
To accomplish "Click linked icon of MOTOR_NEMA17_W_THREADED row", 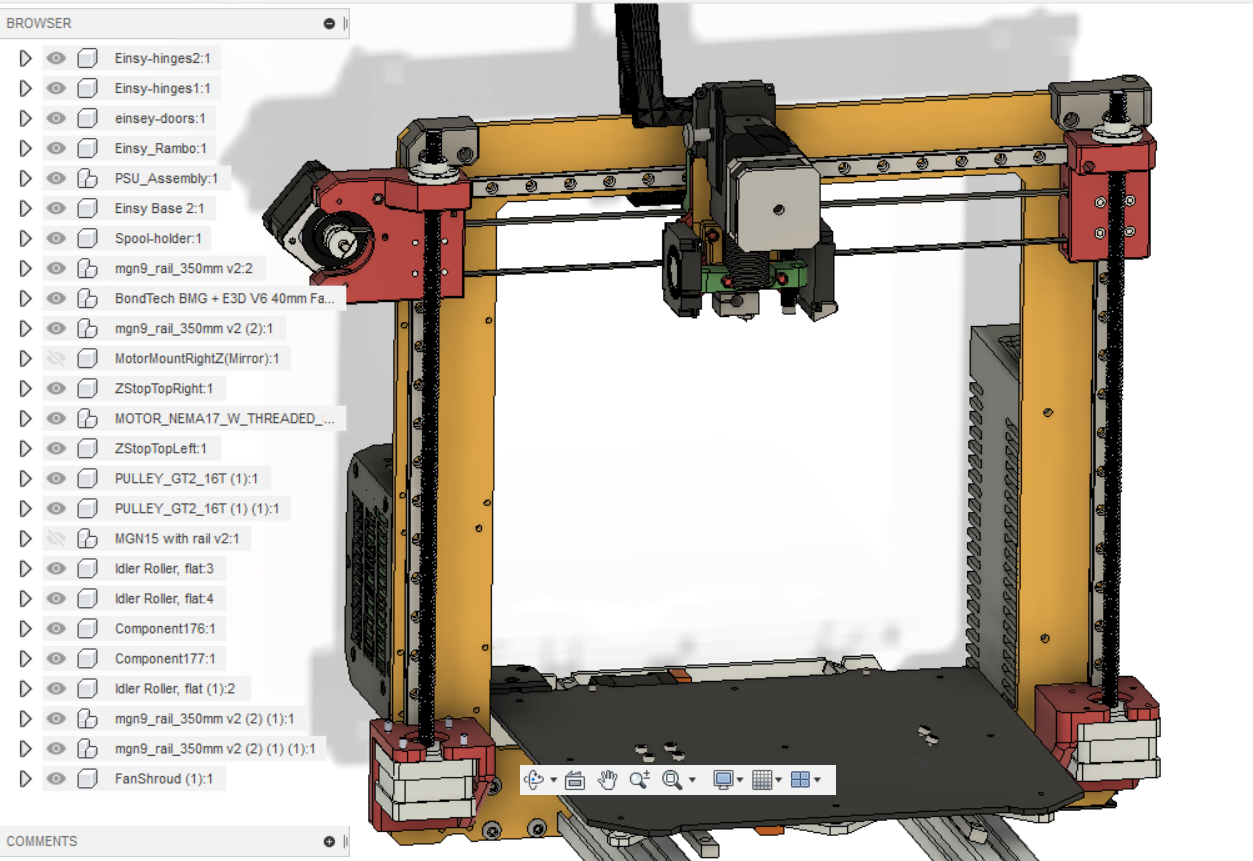I will 88,418.
